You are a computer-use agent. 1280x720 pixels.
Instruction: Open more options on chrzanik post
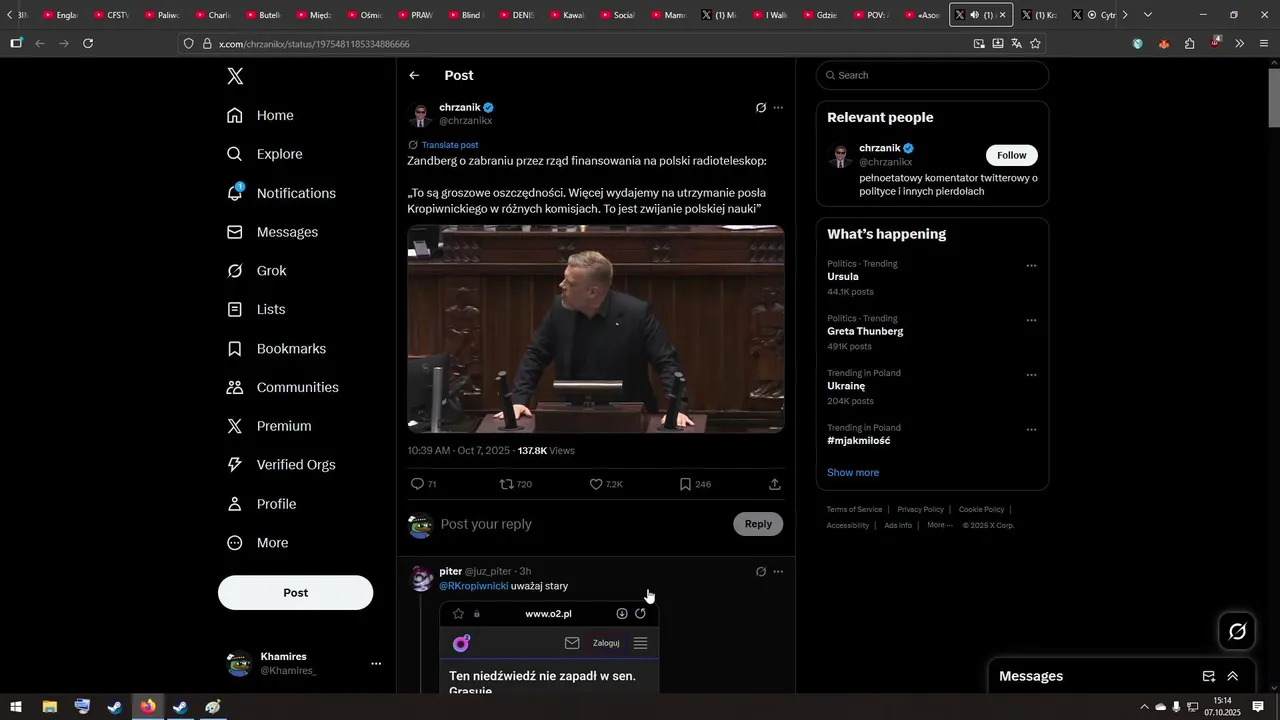pyautogui.click(x=778, y=108)
